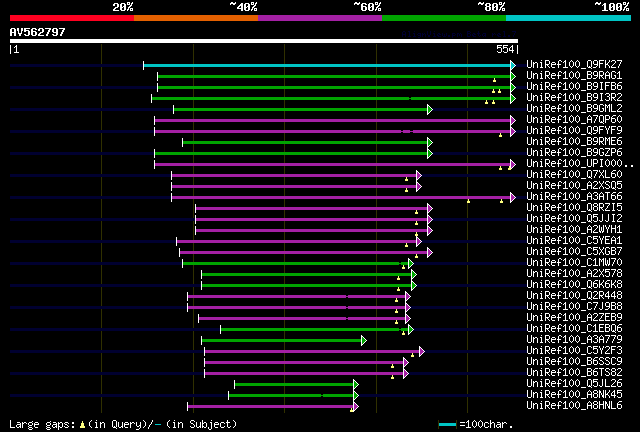The height and width of the screenshot is (432, 640).
Task: Click the purple ~60% legend segment
Action: [320, 18]
